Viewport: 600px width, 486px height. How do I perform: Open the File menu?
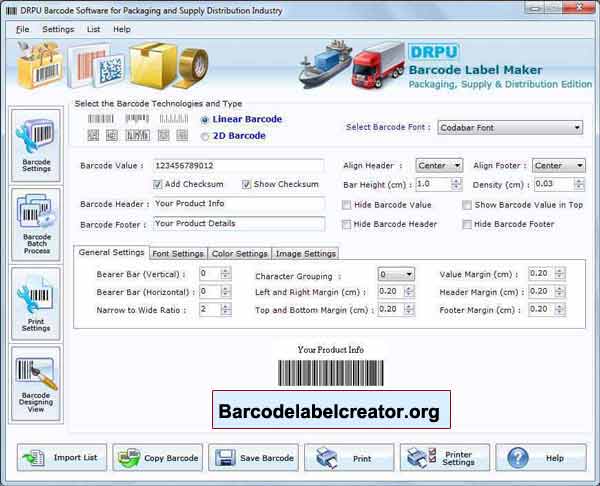pos(23,29)
